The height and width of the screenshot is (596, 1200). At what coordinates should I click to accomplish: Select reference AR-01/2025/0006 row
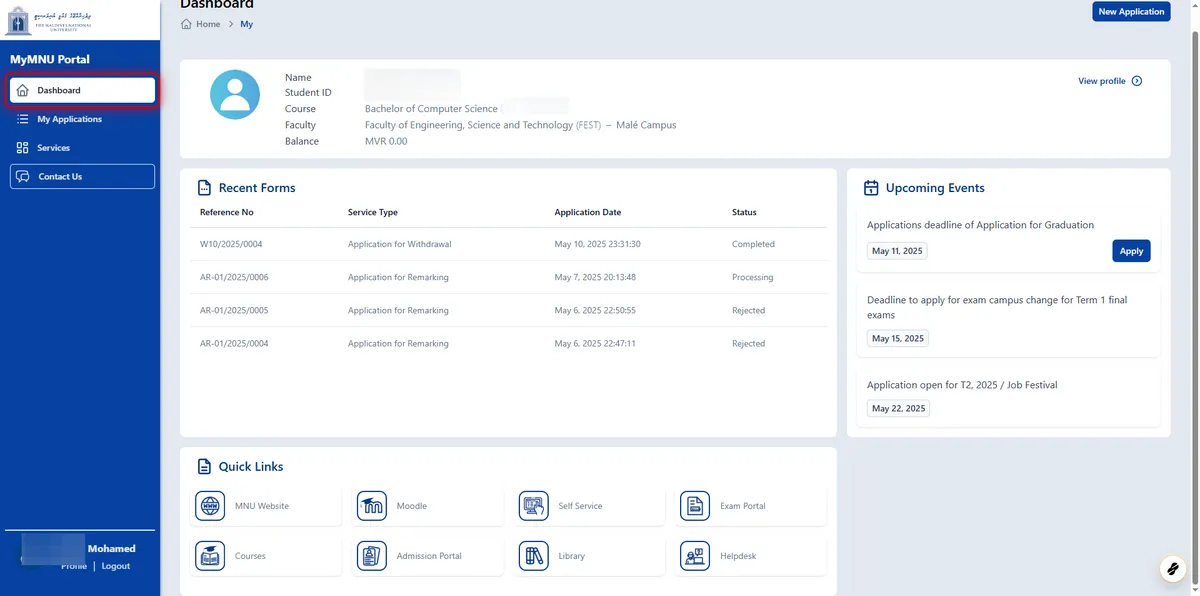point(508,277)
